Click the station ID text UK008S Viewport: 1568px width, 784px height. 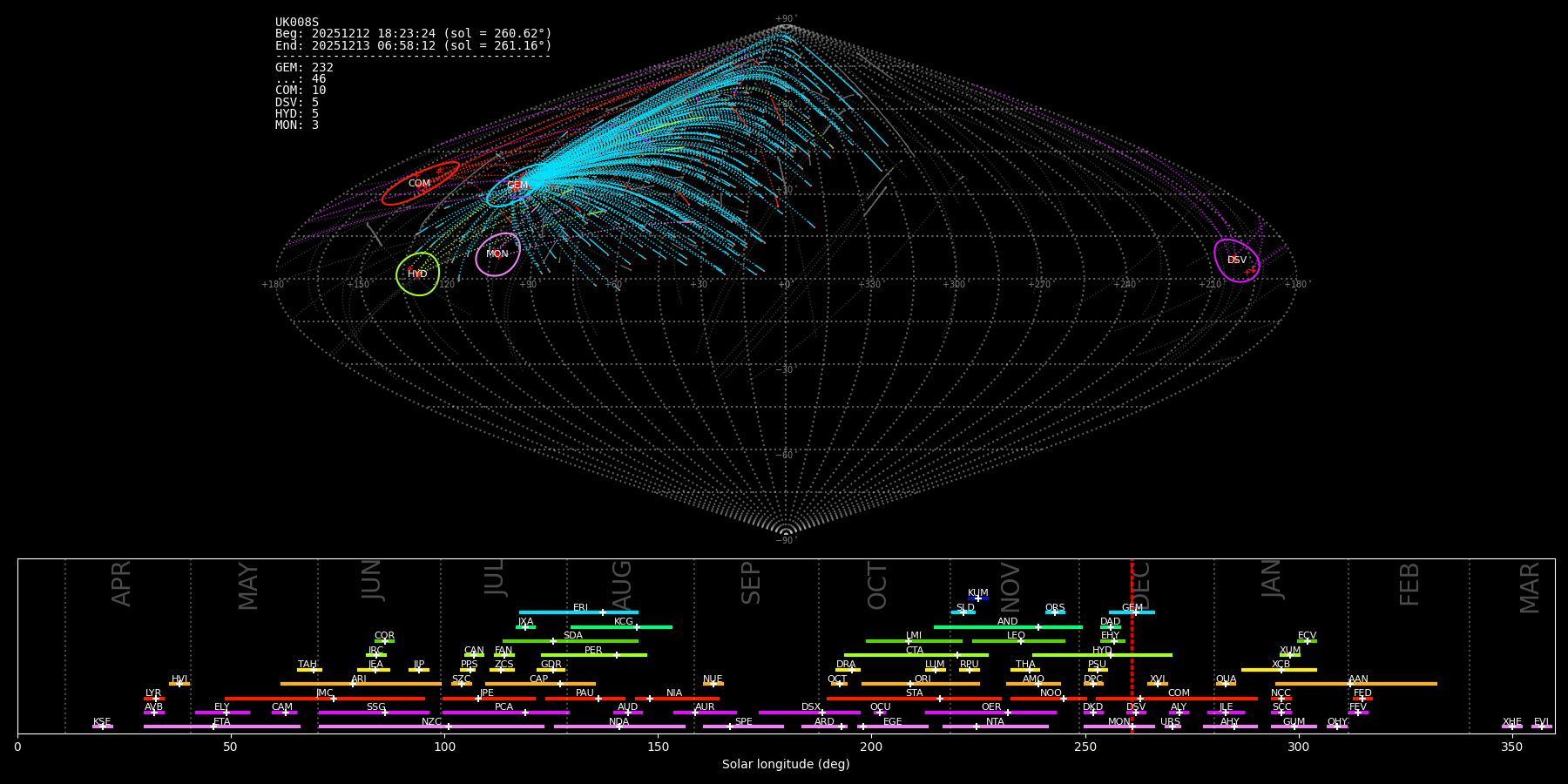(297, 23)
